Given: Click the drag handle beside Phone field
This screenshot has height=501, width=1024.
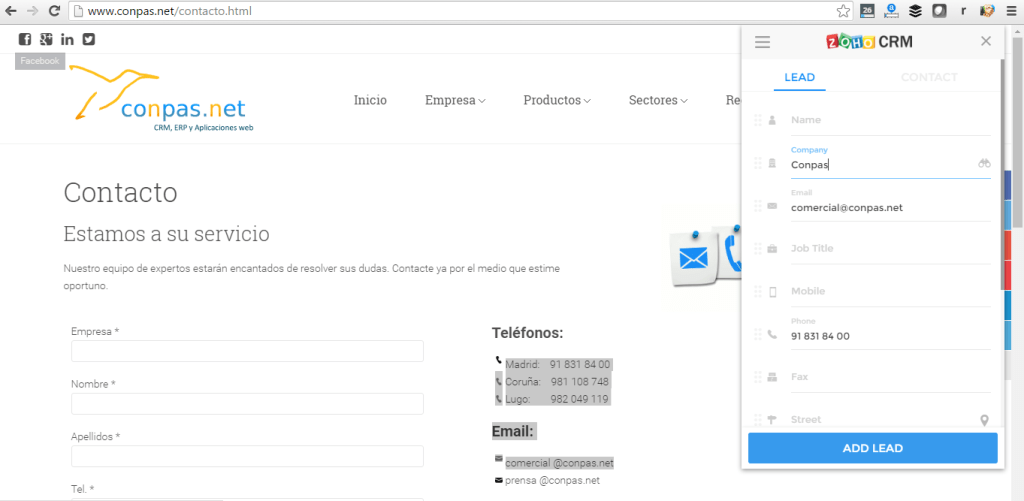Looking at the screenshot, I should [758, 334].
